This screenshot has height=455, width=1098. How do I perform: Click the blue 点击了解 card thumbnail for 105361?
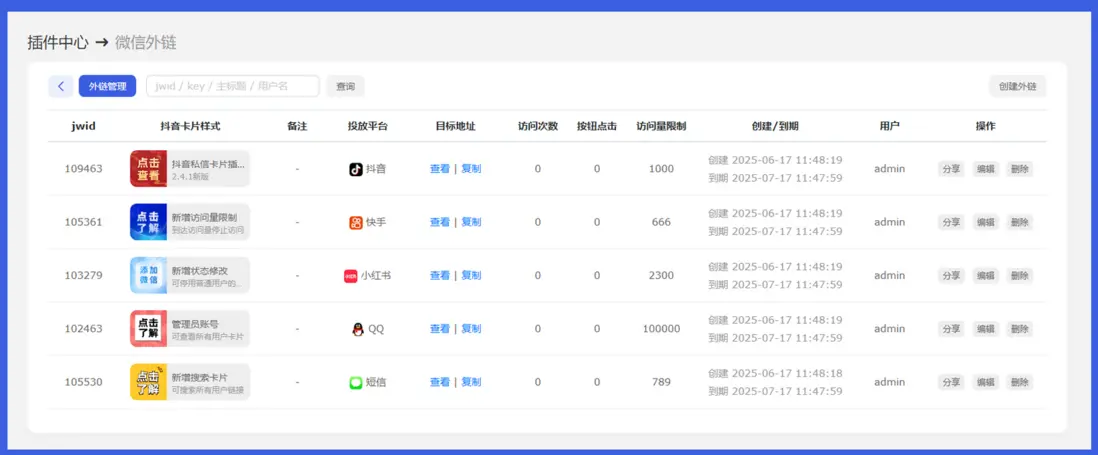pyautogui.click(x=148, y=222)
